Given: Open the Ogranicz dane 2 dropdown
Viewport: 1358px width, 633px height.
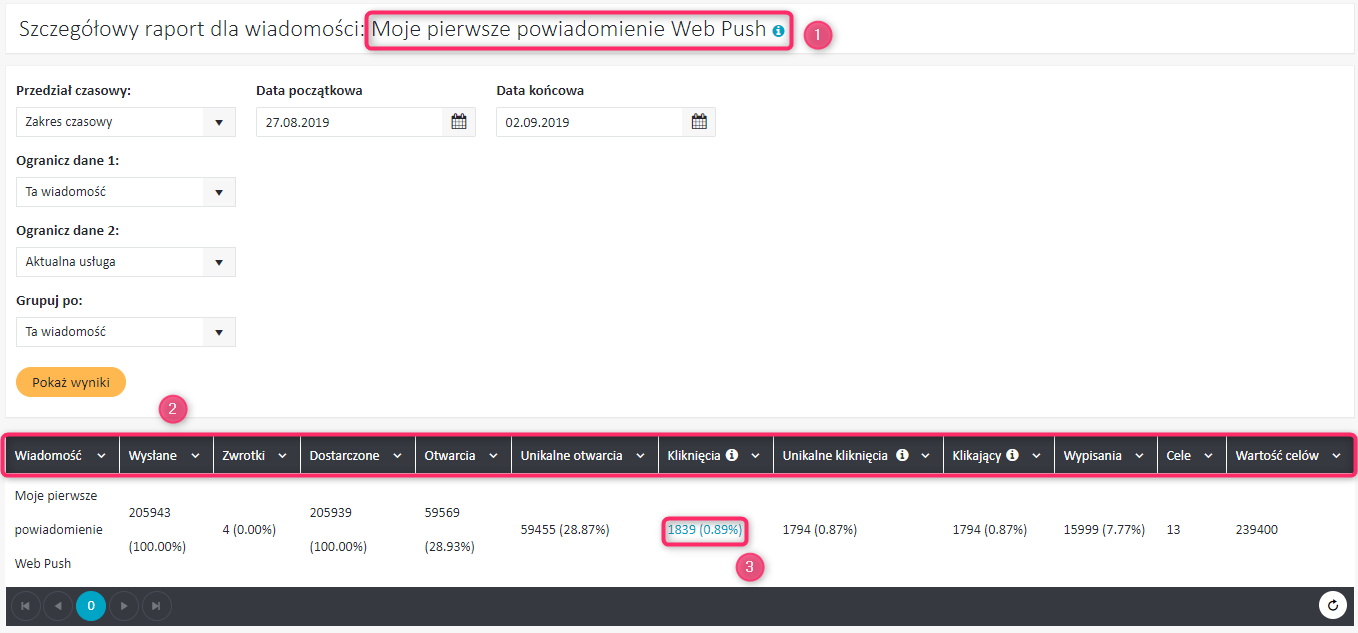Looking at the screenshot, I should coord(219,262).
